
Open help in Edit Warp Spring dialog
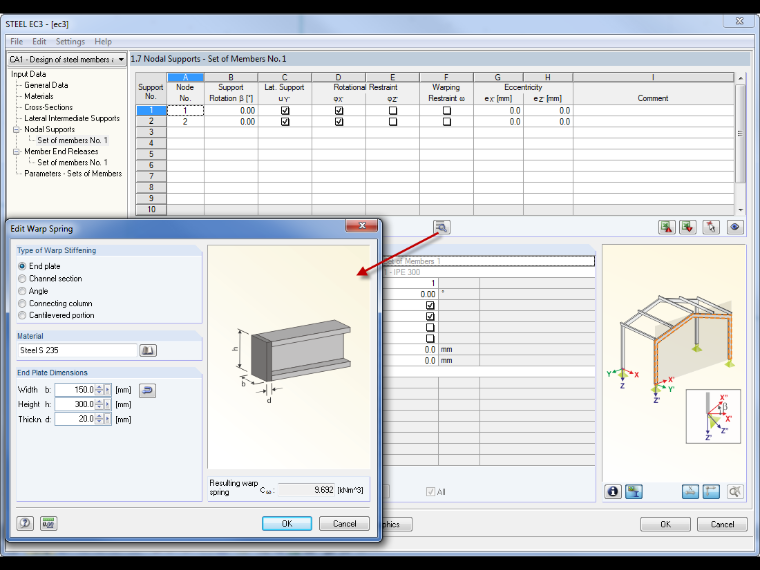pos(25,523)
